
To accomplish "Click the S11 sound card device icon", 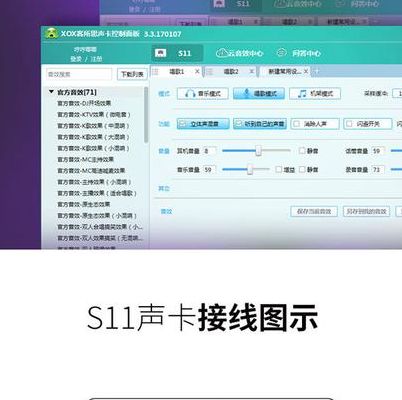I will point(161,53).
